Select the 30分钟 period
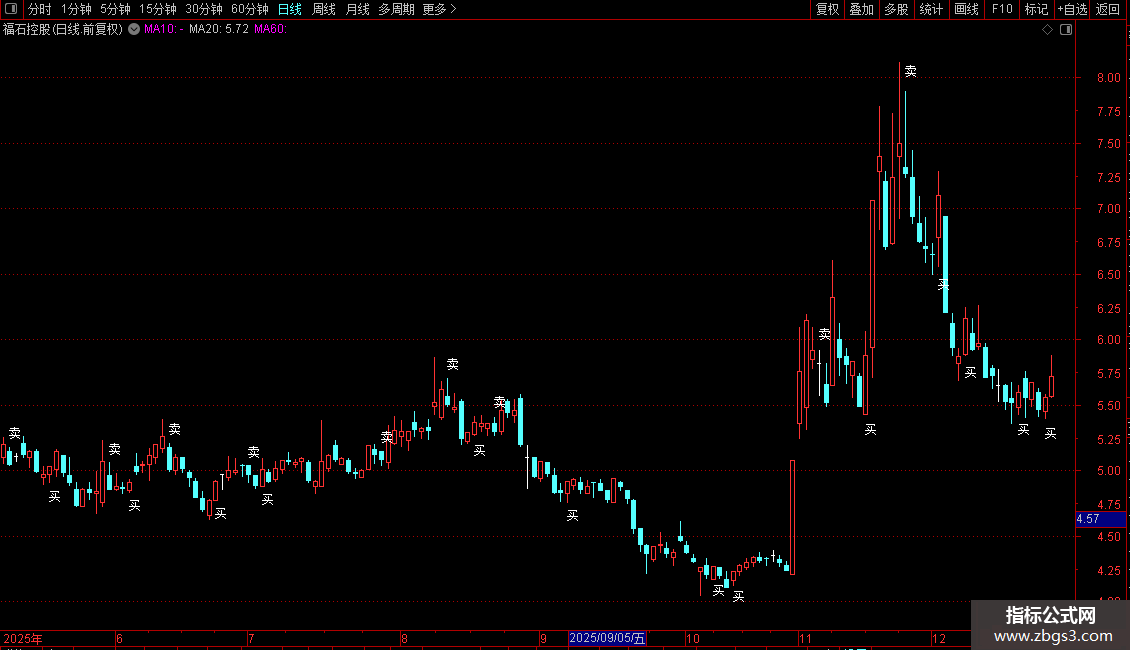 point(204,9)
